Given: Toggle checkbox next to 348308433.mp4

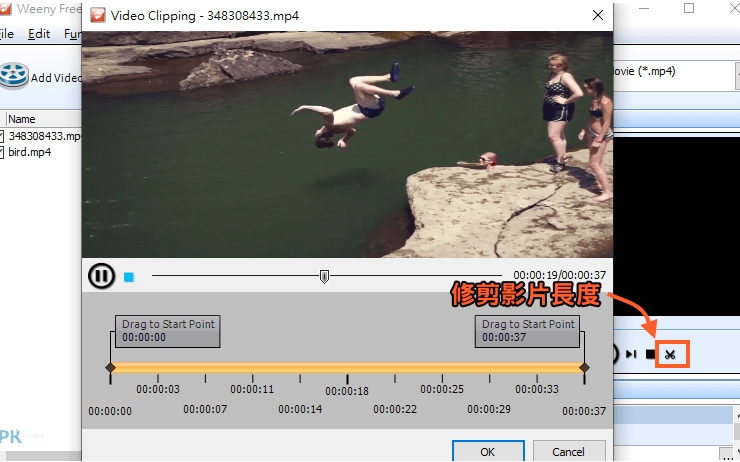Looking at the screenshot, I should (x=1, y=136).
